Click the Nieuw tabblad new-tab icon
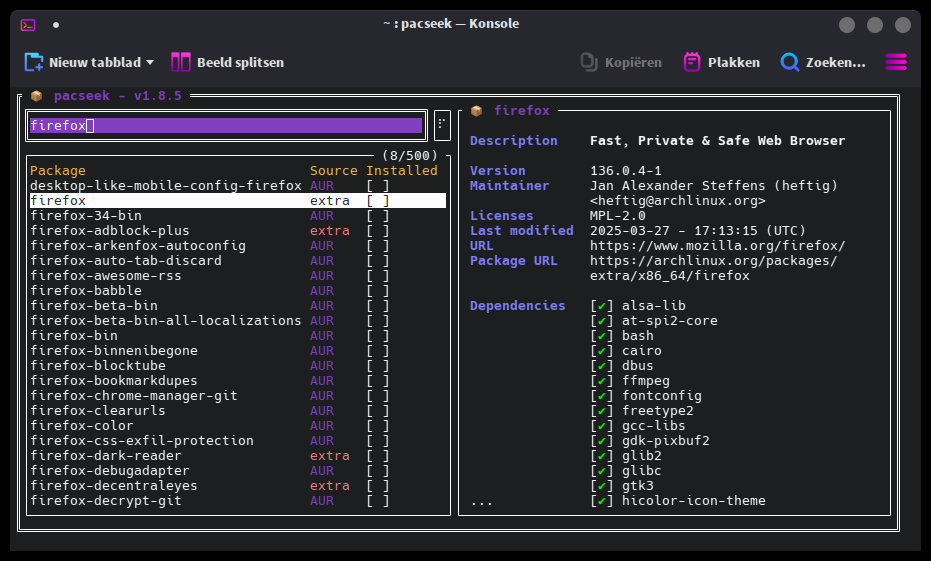The height and width of the screenshot is (561, 931). coord(33,62)
